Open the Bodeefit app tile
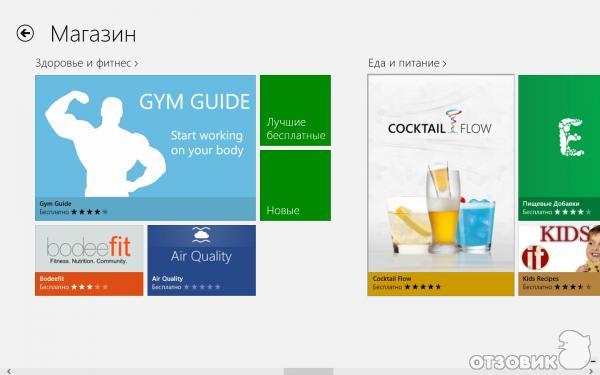 tap(89, 260)
